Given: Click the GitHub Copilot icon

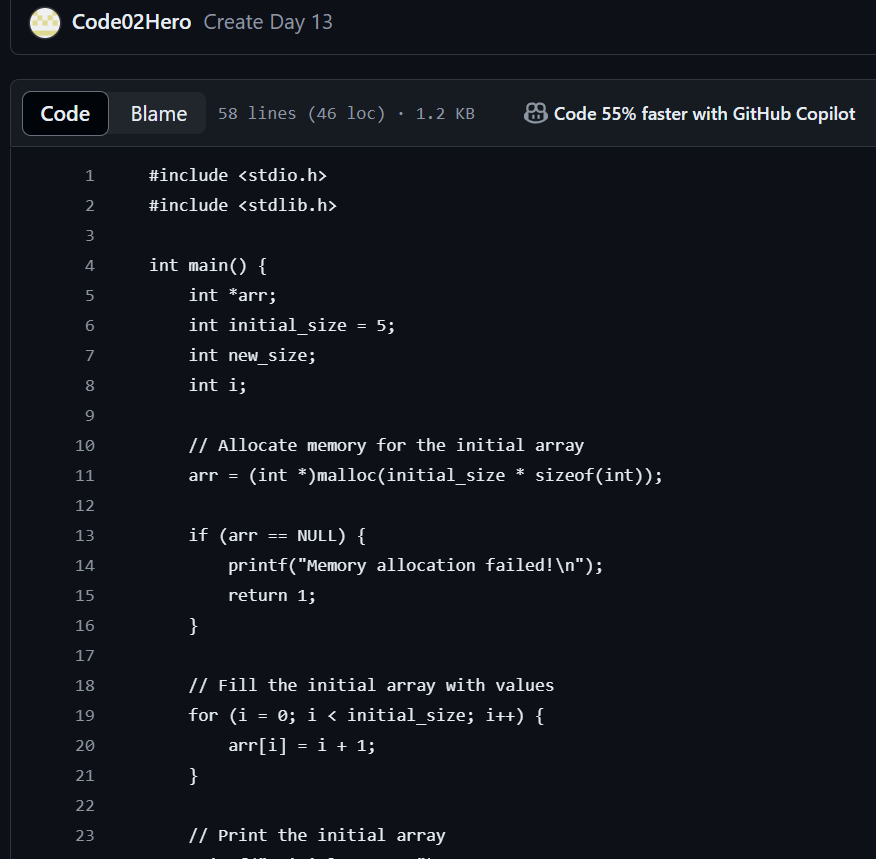Looking at the screenshot, I should pyautogui.click(x=536, y=113).
